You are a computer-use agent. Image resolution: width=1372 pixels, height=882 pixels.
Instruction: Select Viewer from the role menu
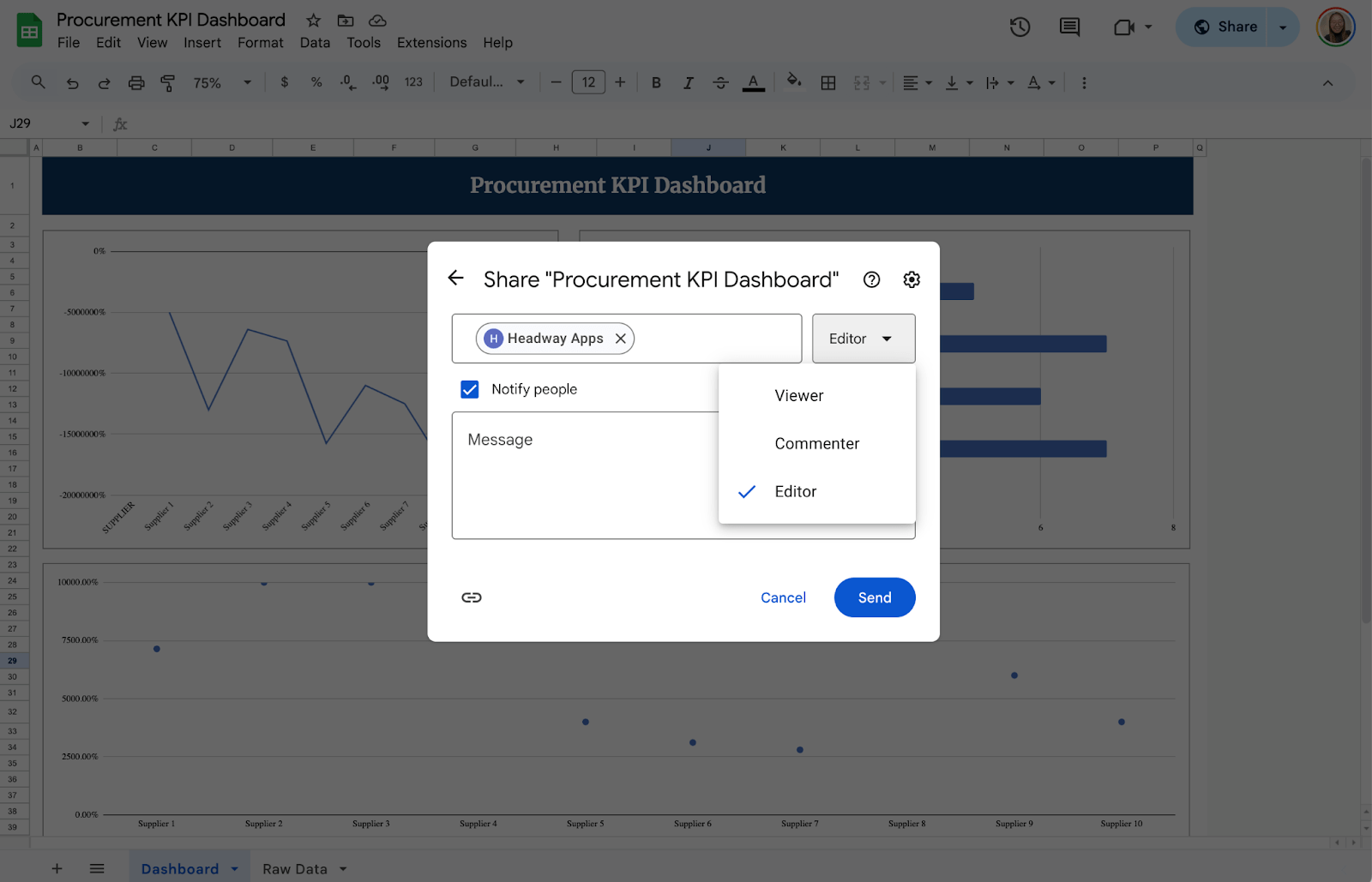[x=798, y=396]
